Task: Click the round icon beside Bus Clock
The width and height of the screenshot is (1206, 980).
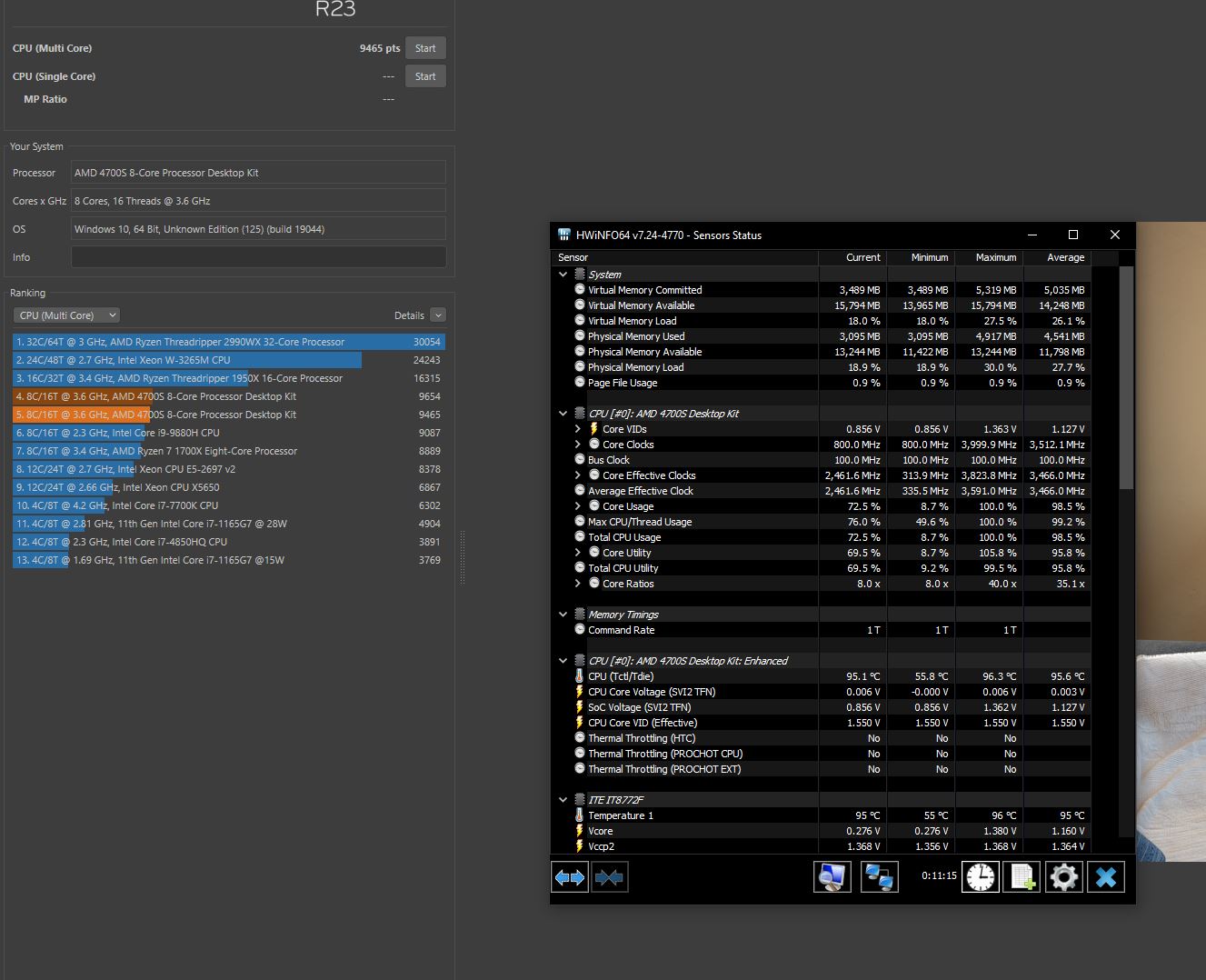Action: click(580, 460)
